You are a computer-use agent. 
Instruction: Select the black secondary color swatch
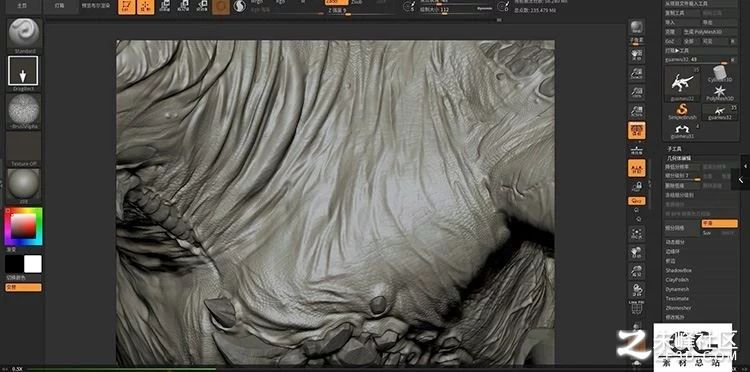14,264
